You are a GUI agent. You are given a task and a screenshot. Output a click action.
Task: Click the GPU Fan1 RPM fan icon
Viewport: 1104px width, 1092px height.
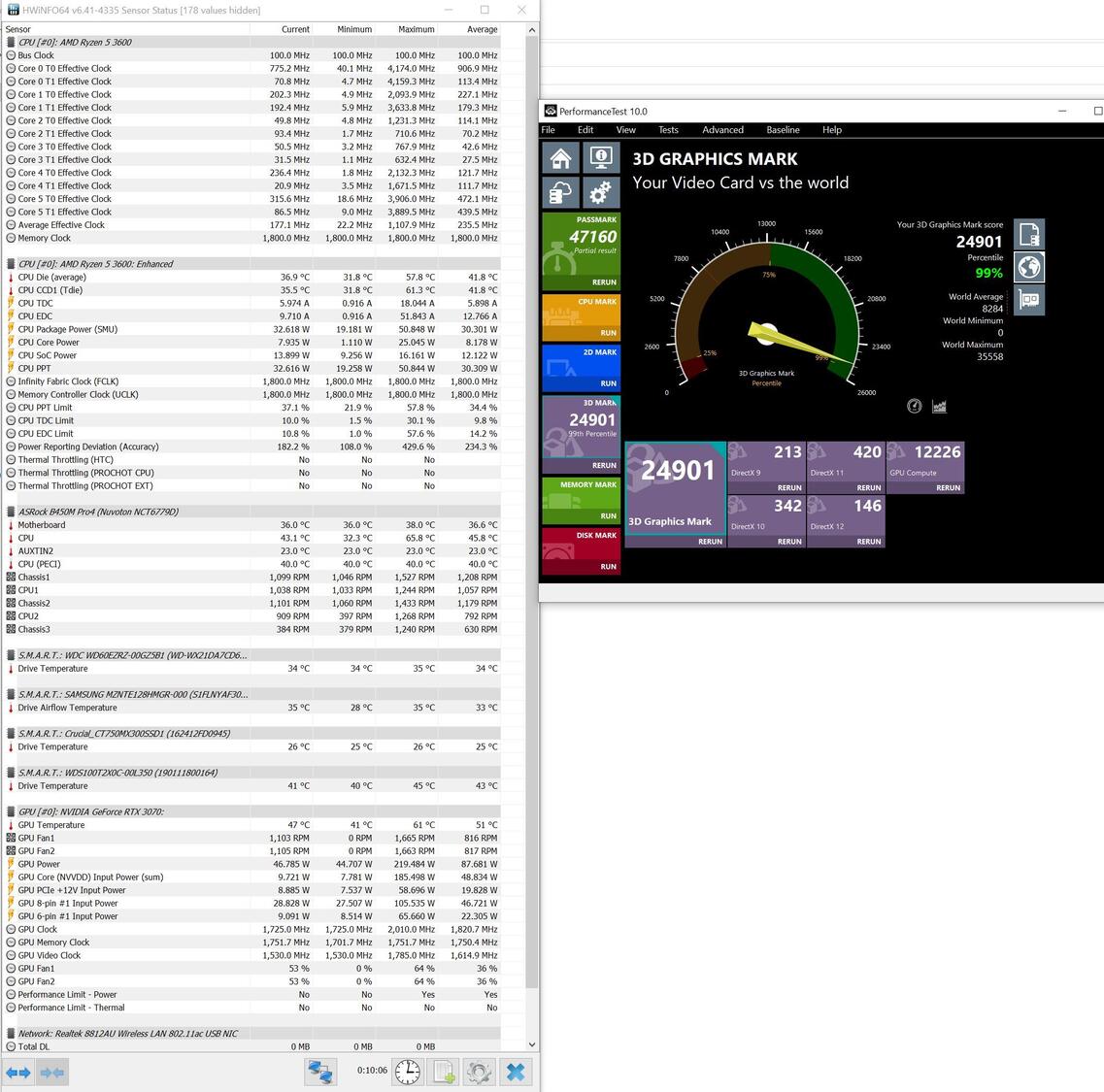point(11,838)
